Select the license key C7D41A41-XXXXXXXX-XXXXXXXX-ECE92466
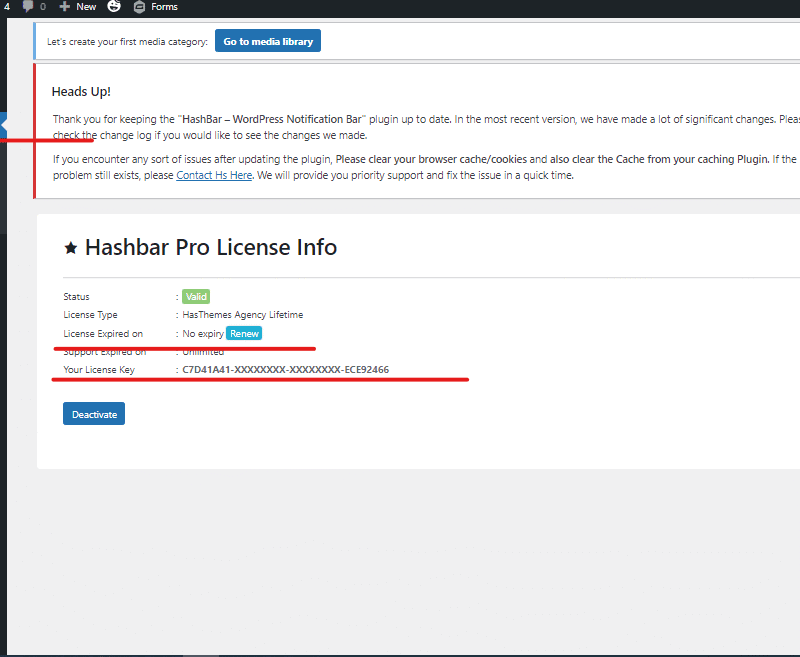Viewport: 800px width, 657px height. tap(286, 369)
